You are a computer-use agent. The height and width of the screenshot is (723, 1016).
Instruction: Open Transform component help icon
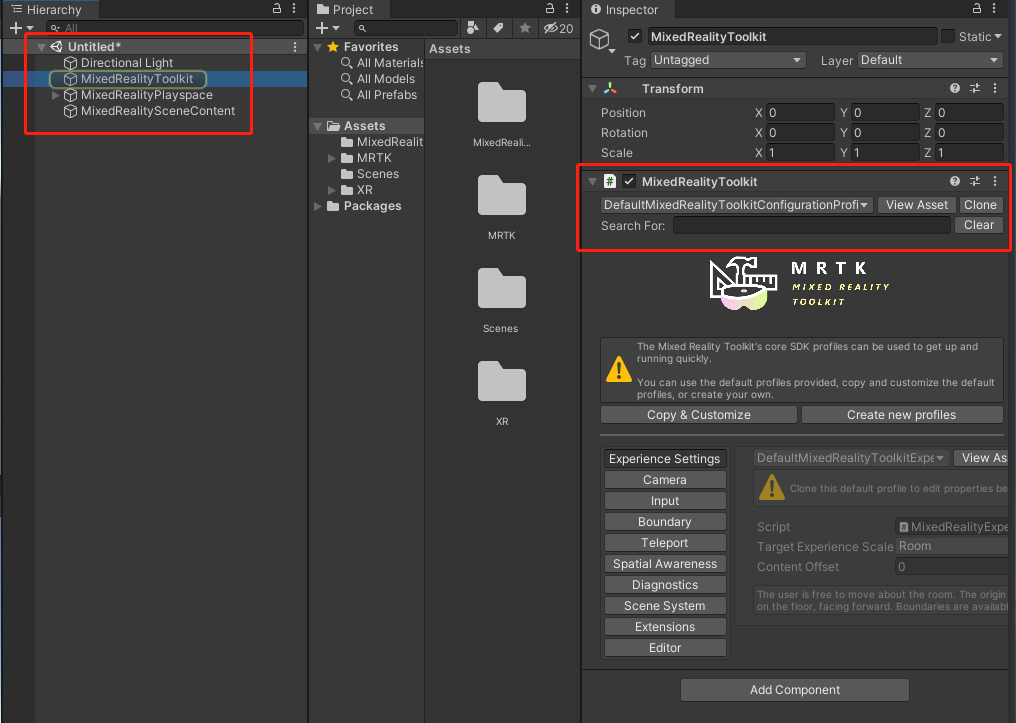click(954, 88)
